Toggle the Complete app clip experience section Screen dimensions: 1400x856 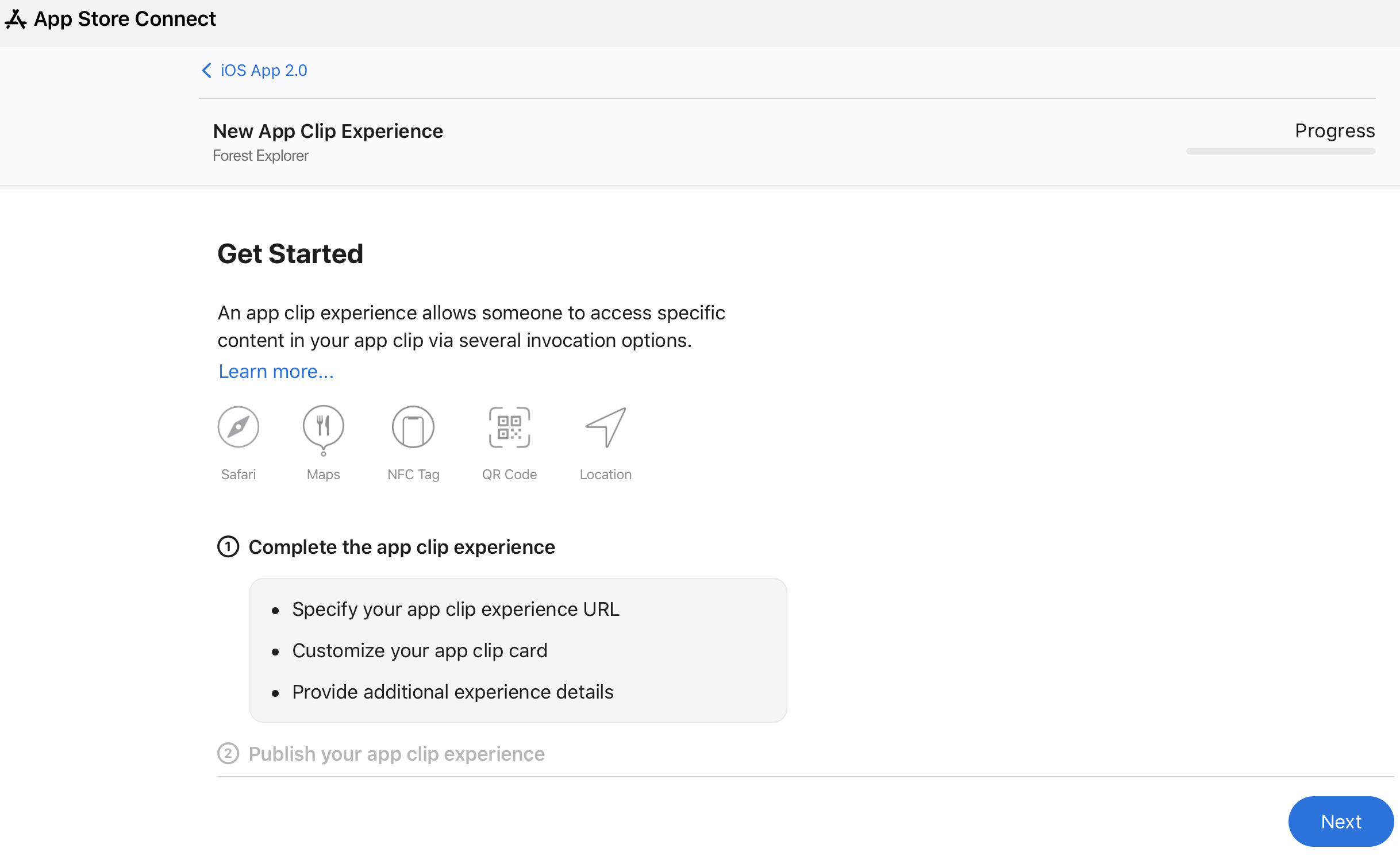[402, 547]
